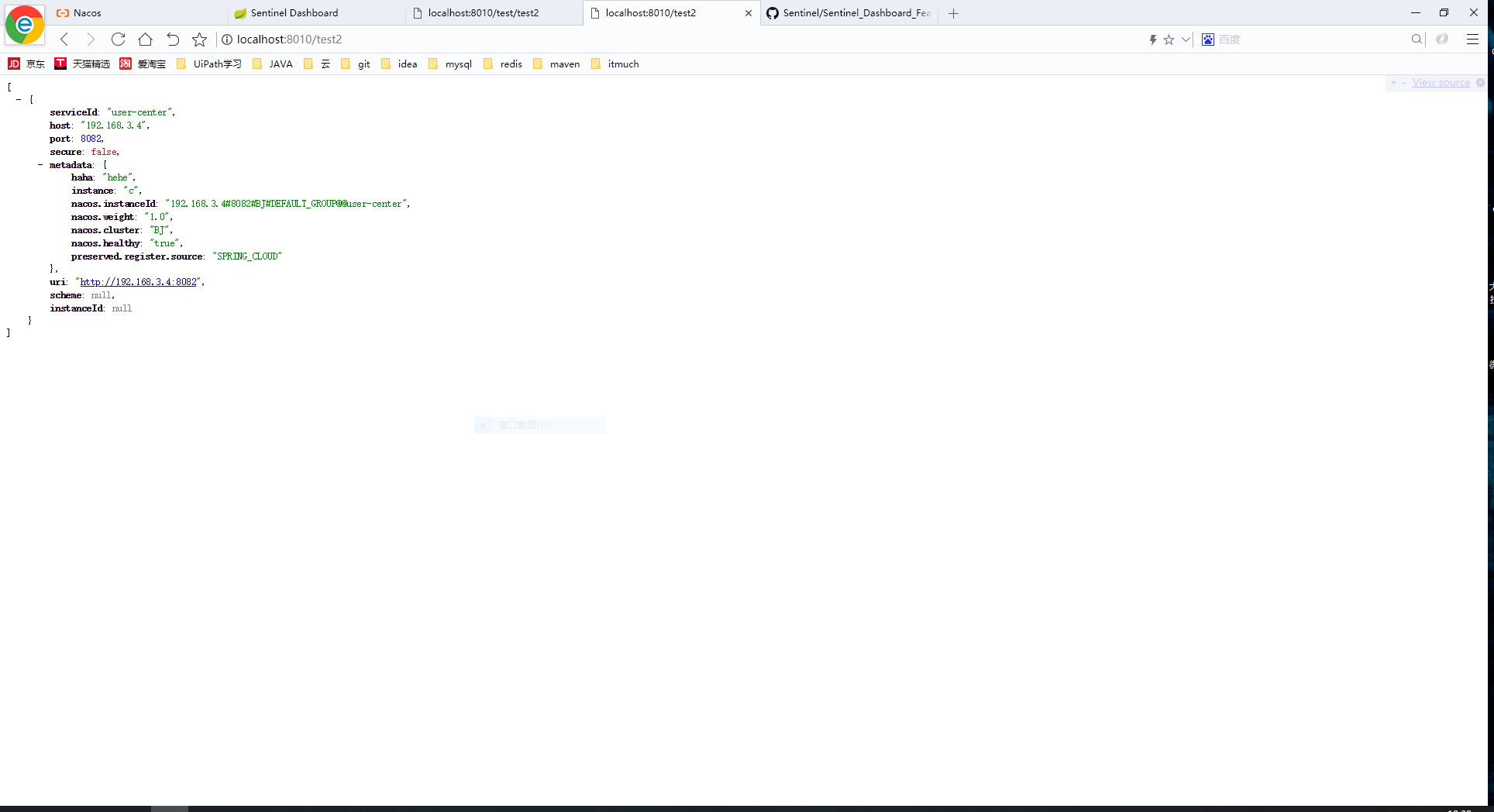Go back to previous page

coord(64,40)
